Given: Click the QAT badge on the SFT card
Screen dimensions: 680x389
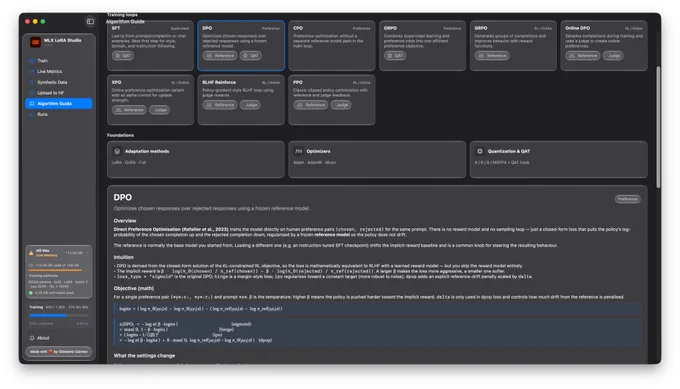Looking at the screenshot, I should 123,56.
